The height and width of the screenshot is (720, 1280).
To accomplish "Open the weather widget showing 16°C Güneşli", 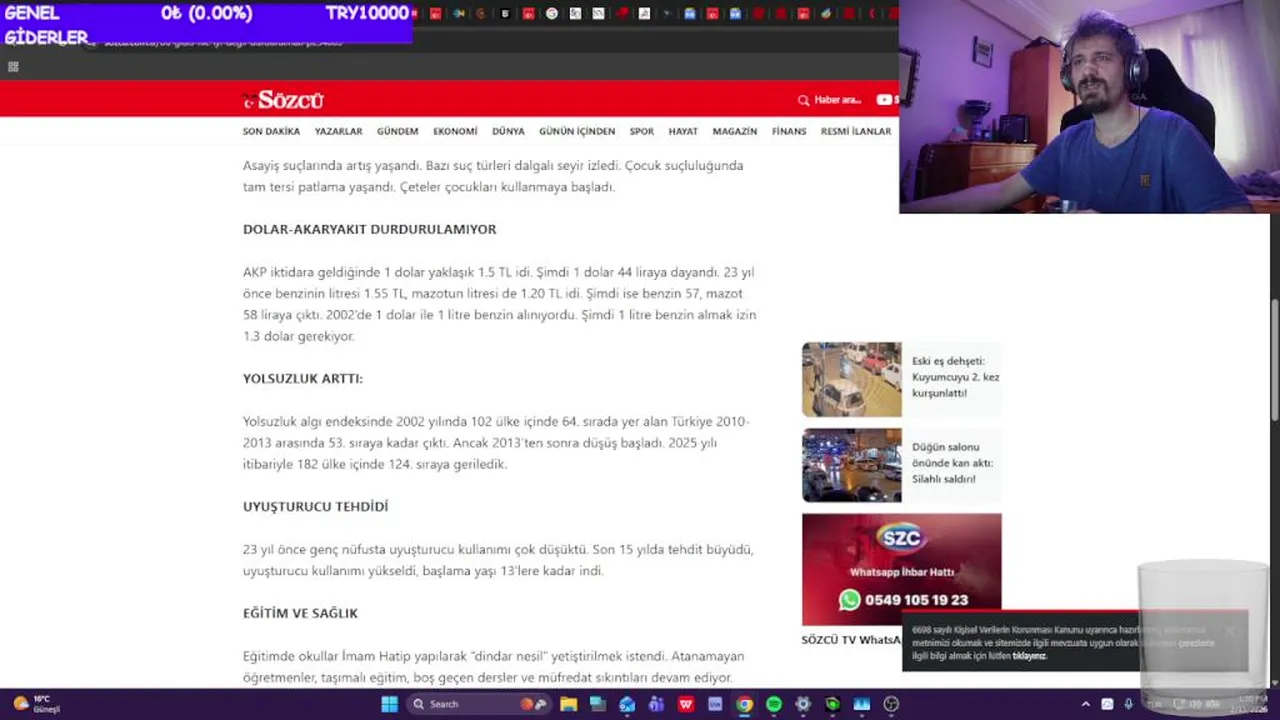I will (x=36, y=704).
